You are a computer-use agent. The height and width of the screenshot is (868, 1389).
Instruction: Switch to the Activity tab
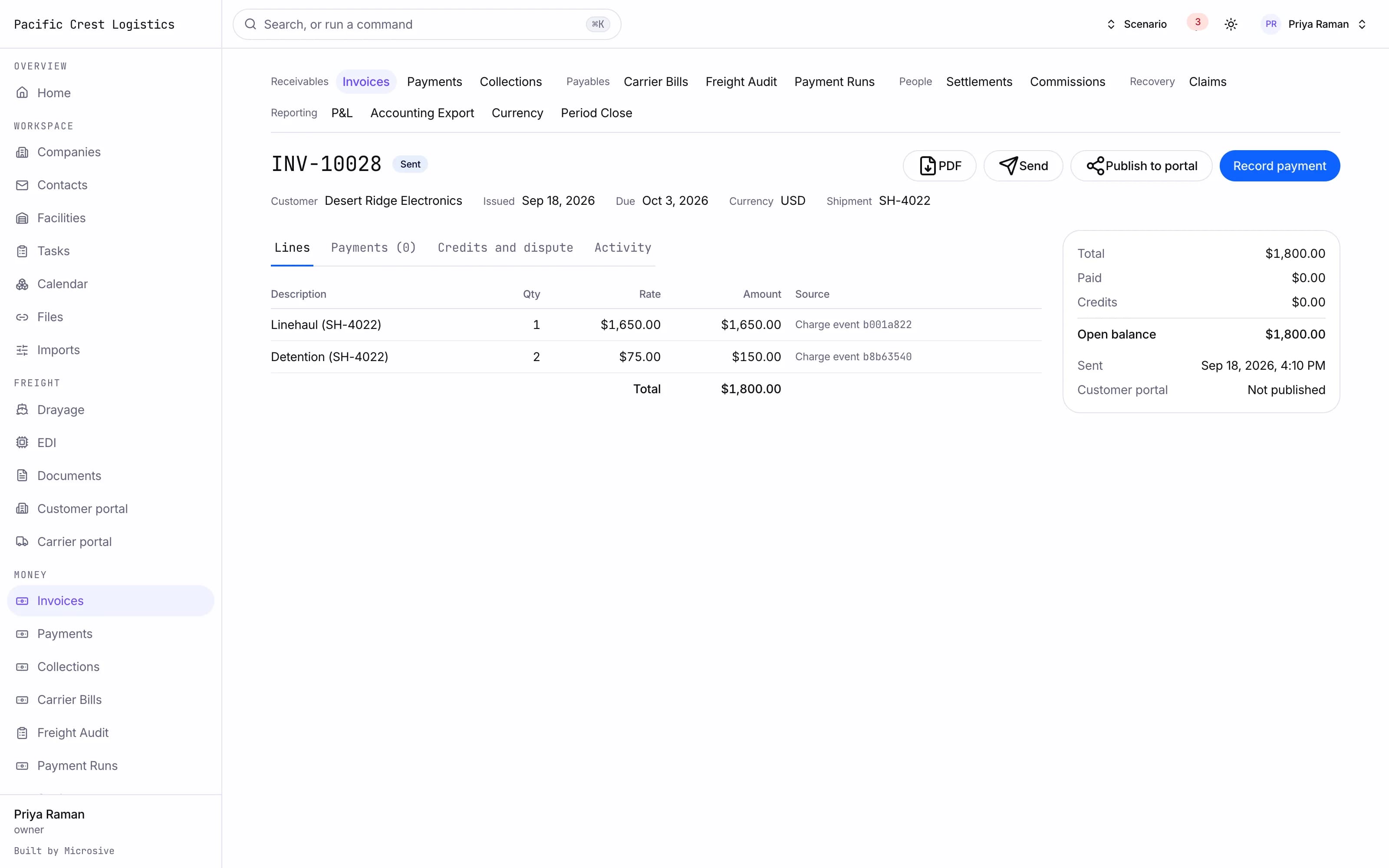pyautogui.click(x=623, y=247)
